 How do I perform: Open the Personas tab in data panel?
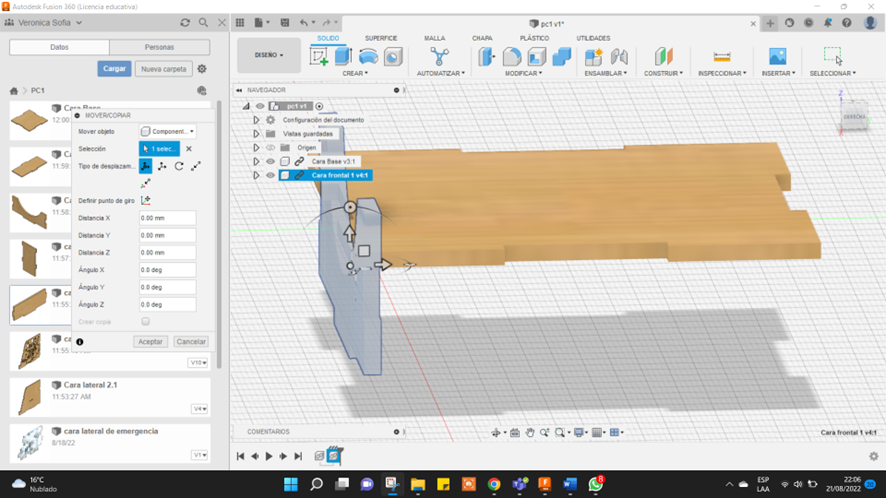159,47
